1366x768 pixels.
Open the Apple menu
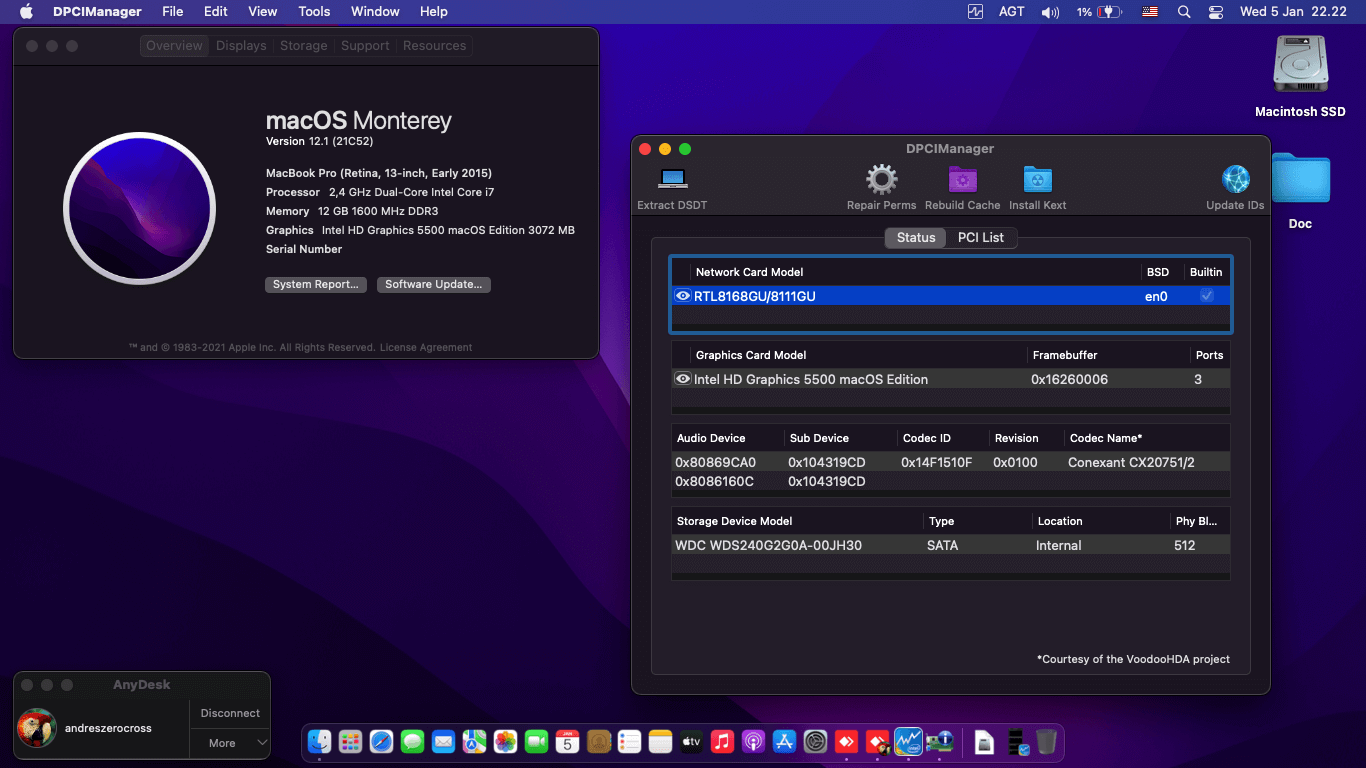tap(25, 12)
